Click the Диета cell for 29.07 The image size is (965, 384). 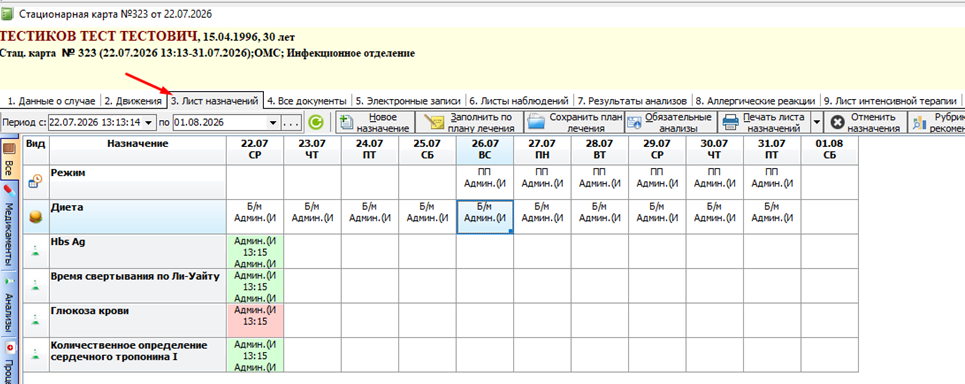point(657,216)
